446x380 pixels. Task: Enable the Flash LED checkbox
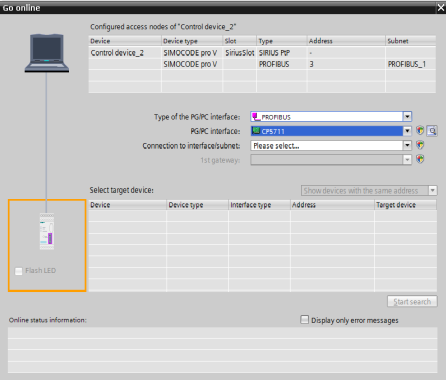pos(19,271)
